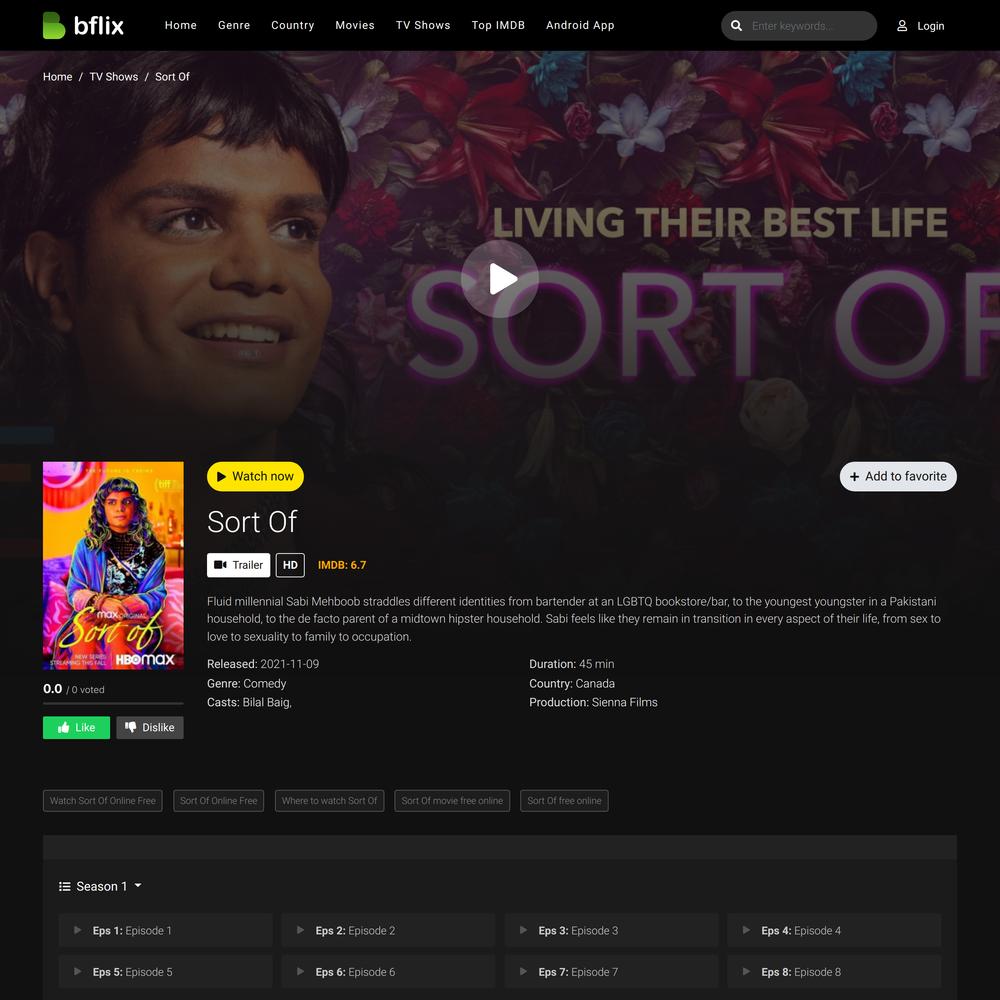The width and height of the screenshot is (1000, 1000).
Task: Click the TV Shows breadcrumb link
Action: coord(114,77)
